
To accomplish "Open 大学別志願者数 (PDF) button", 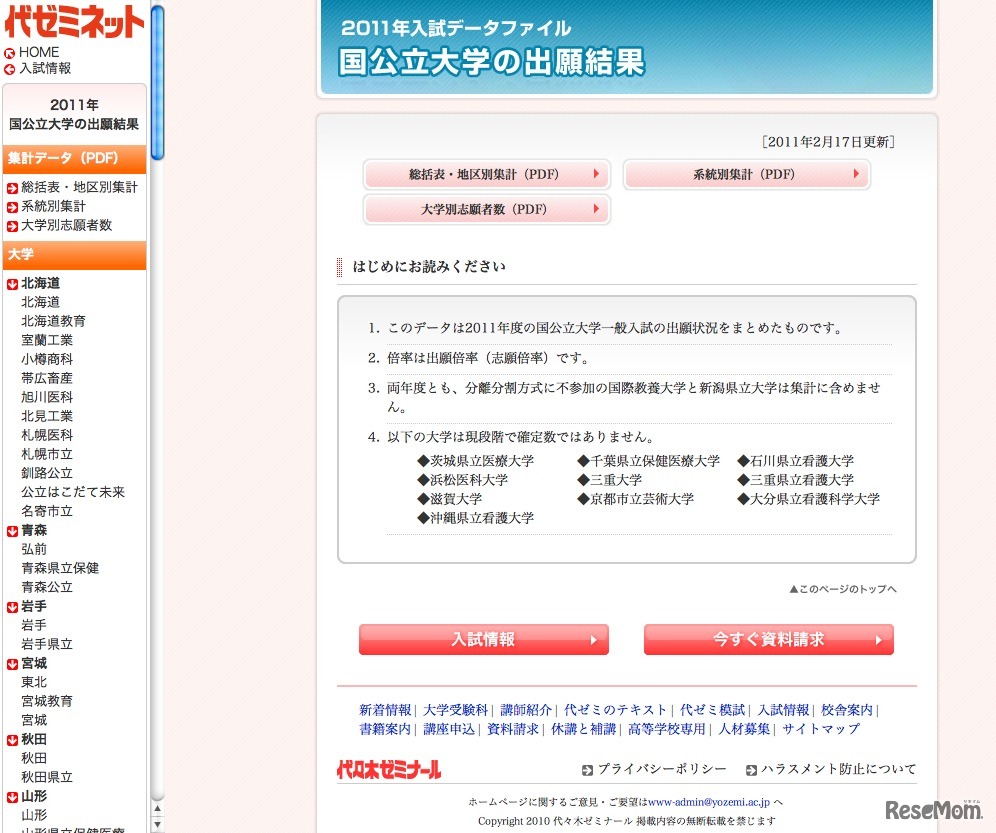I will point(487,209).
